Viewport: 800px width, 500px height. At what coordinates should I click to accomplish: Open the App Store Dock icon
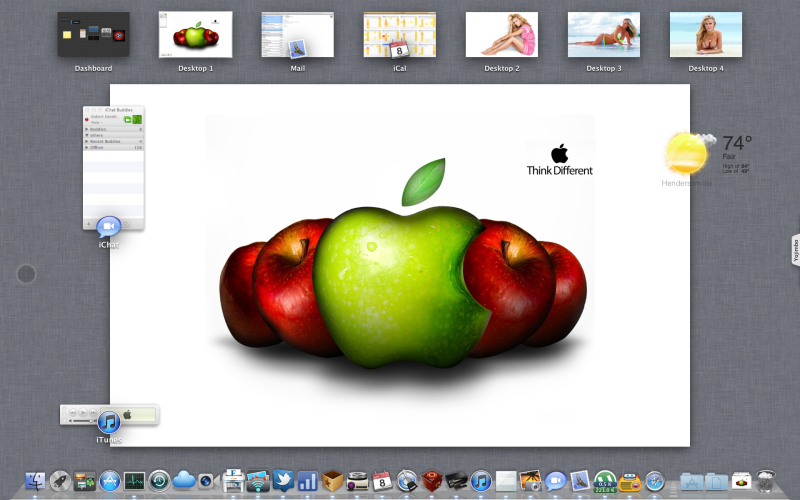[x=109, y=481]
